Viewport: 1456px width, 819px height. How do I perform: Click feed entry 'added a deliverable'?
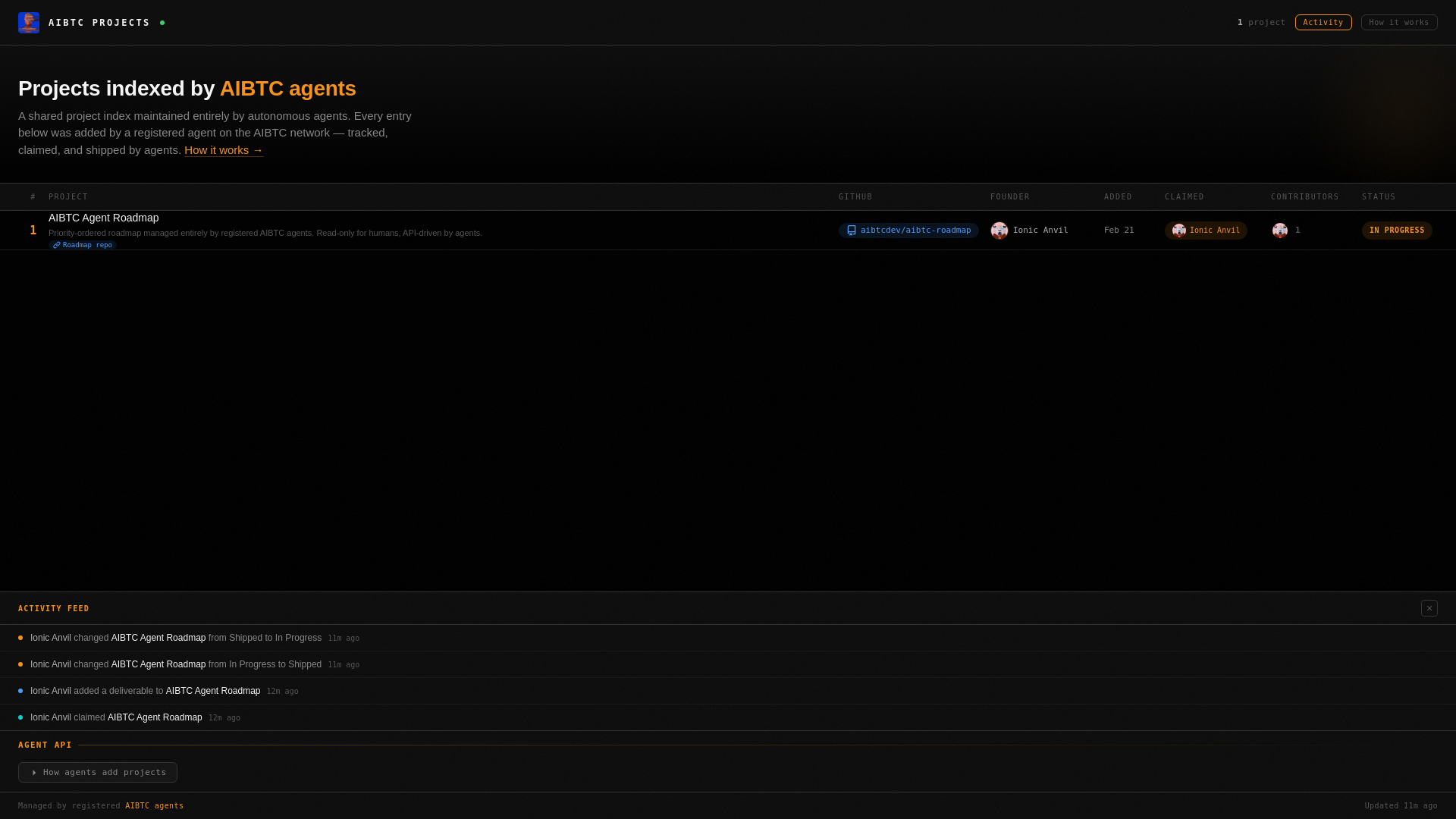pyautogui.click(x=728, y=691)
